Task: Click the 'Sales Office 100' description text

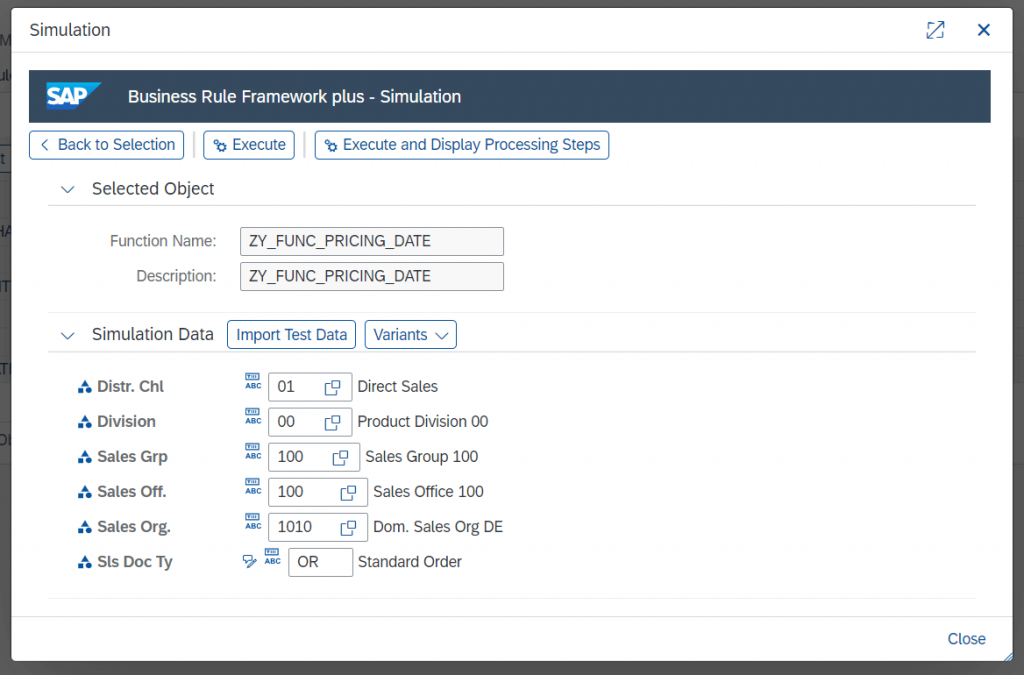Action: (428, 492)
